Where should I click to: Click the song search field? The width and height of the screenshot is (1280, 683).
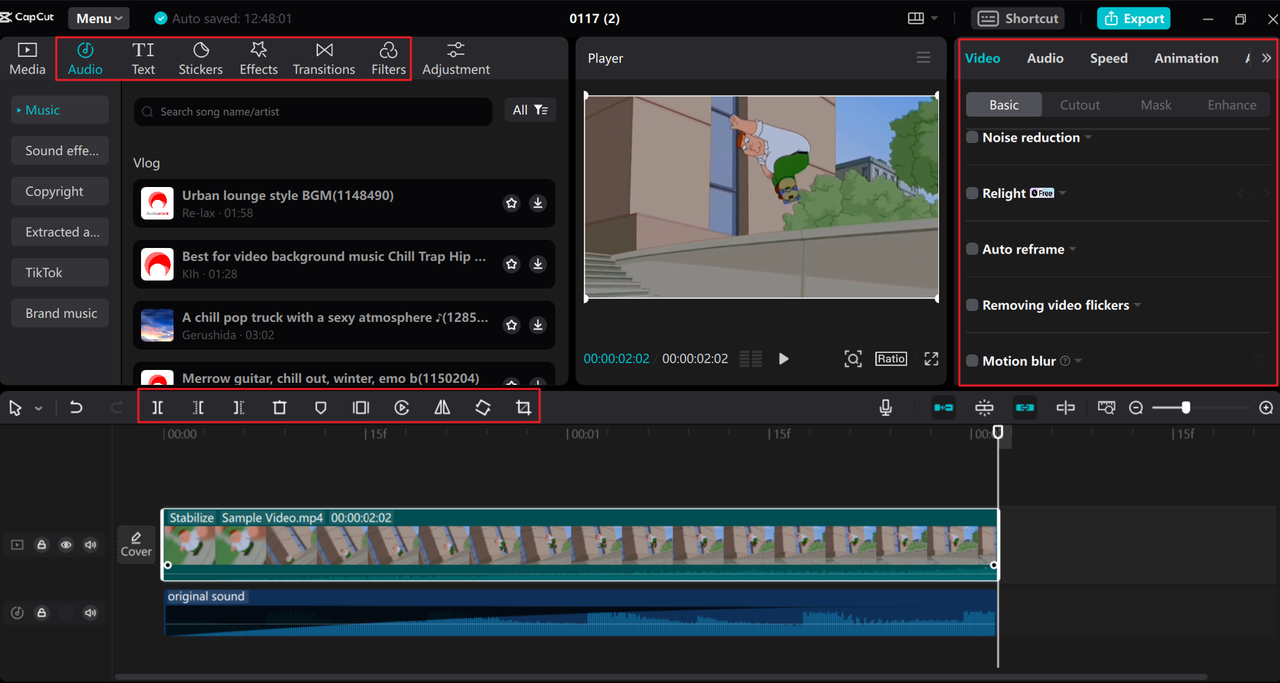click(x=313, y=111)
